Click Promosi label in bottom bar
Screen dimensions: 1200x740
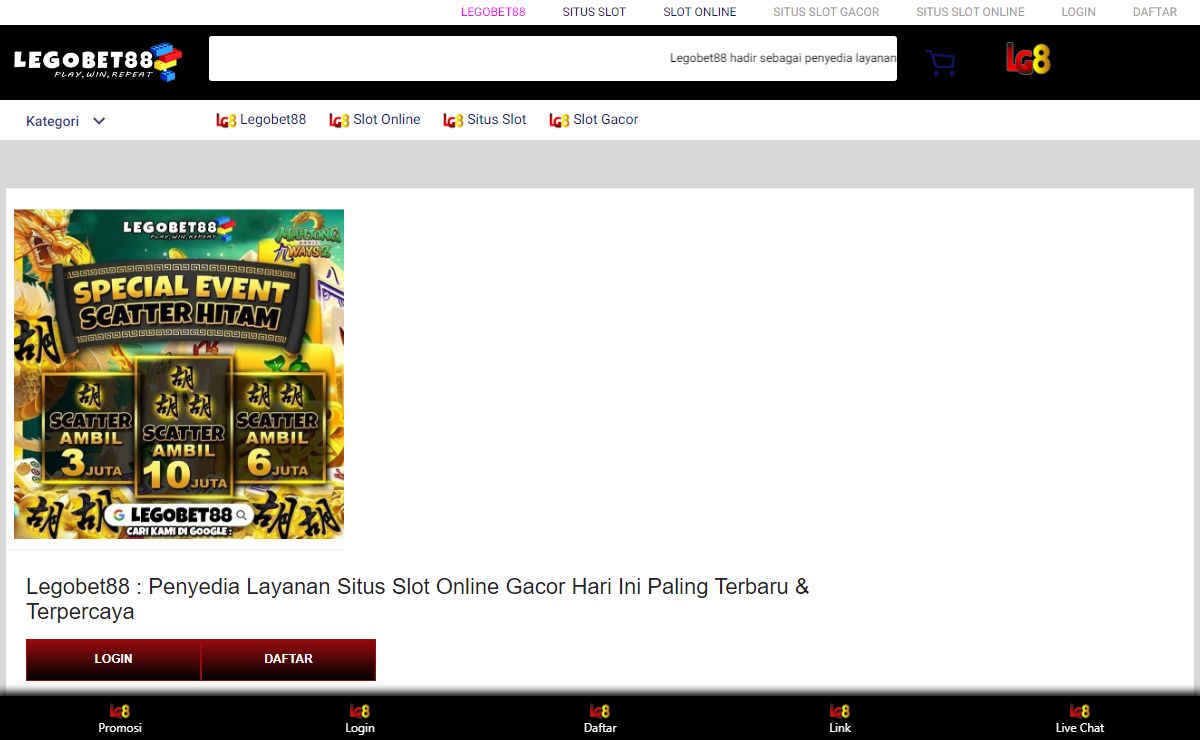pyautogui.click(x=120, y=728)
